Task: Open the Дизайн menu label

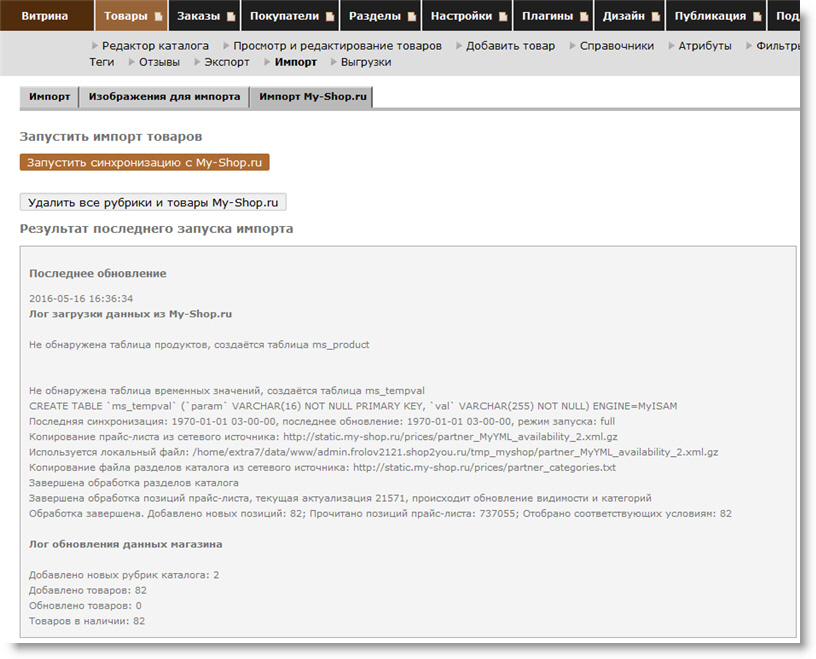Action: (623, 16)
